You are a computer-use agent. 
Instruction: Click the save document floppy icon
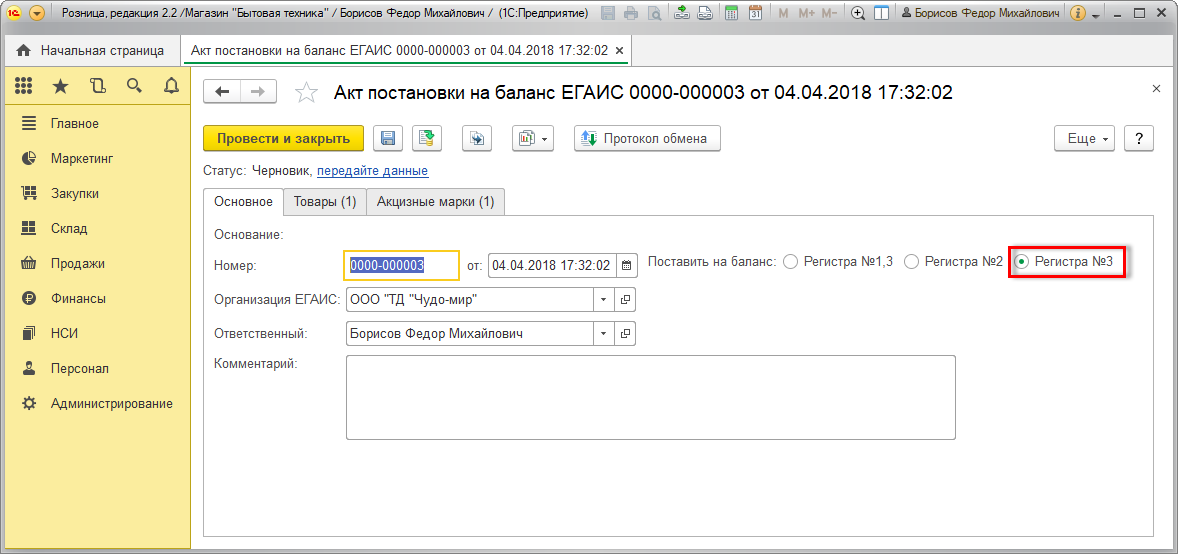tap(386, 139)
